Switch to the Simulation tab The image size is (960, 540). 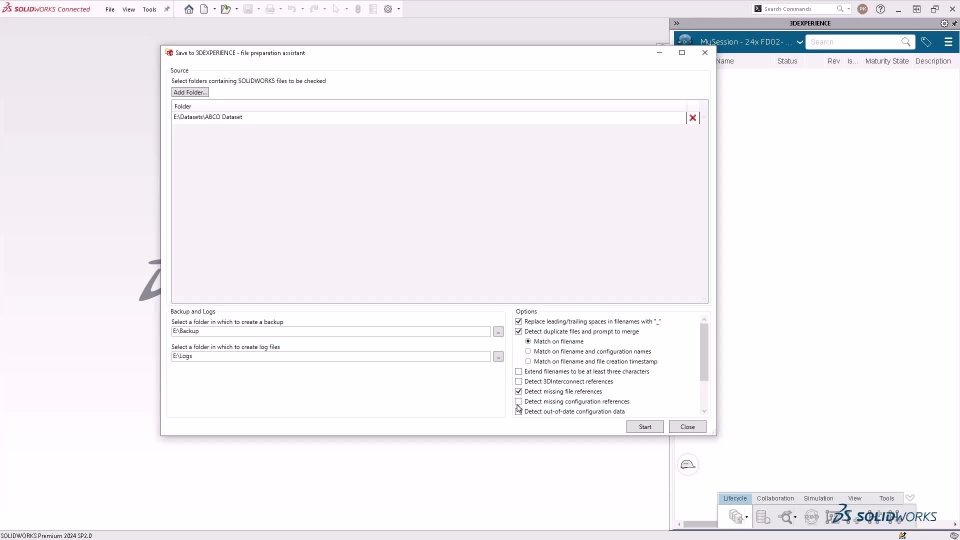pos(819,498)
